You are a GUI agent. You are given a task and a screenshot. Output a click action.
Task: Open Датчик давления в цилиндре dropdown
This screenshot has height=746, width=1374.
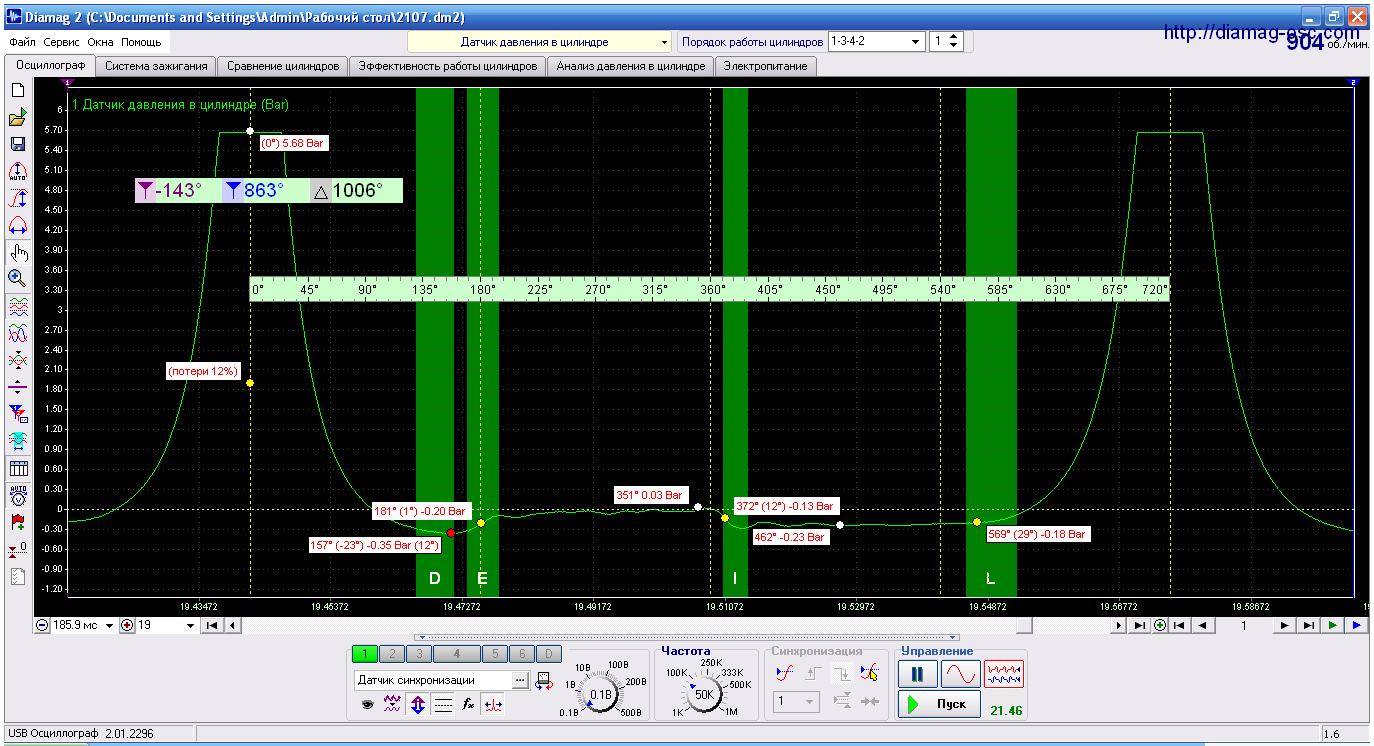coord(540,42)
